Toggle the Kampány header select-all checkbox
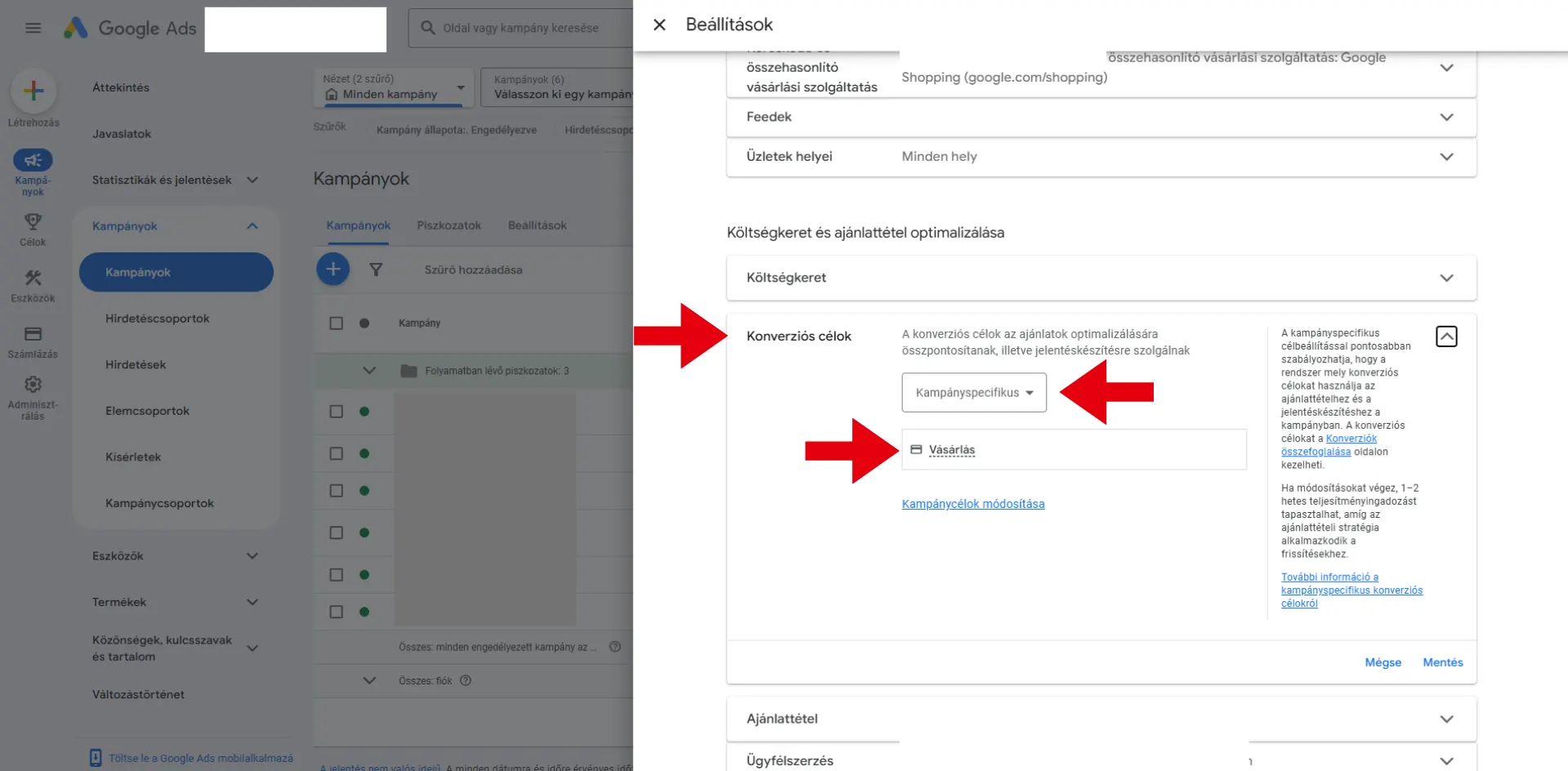 [336, 323]
